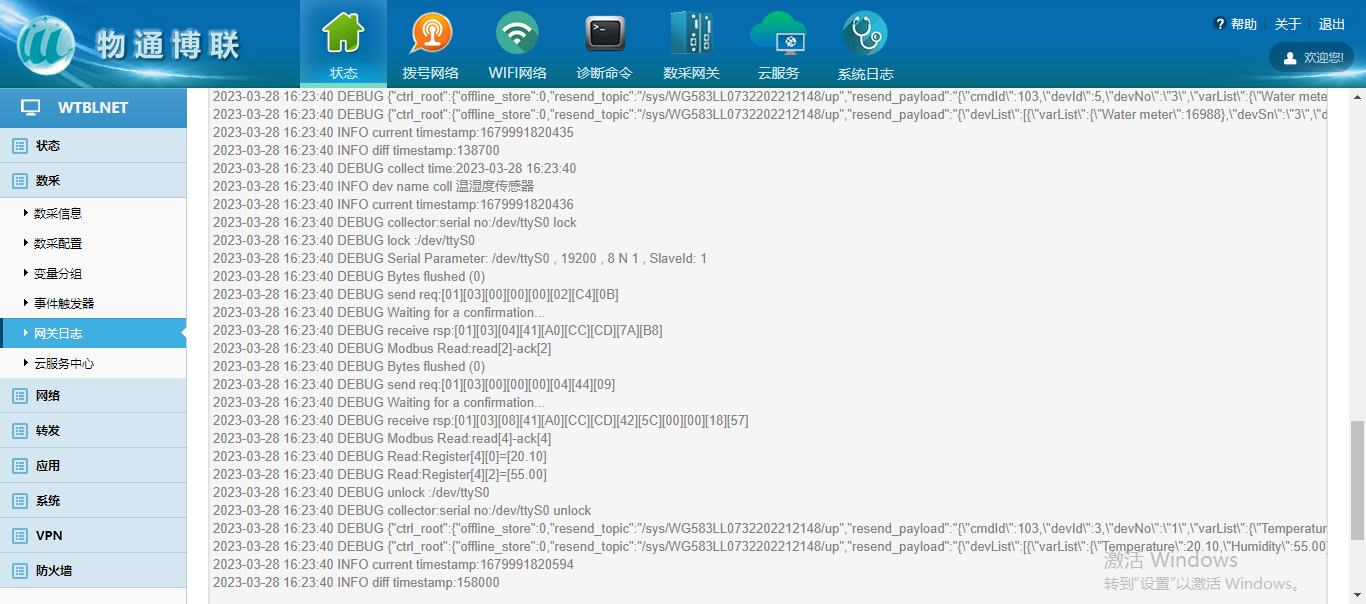Expand the 转发 section in the sidebar
The height and width of the screenshot is (604, 1366).
coord(48,431)
